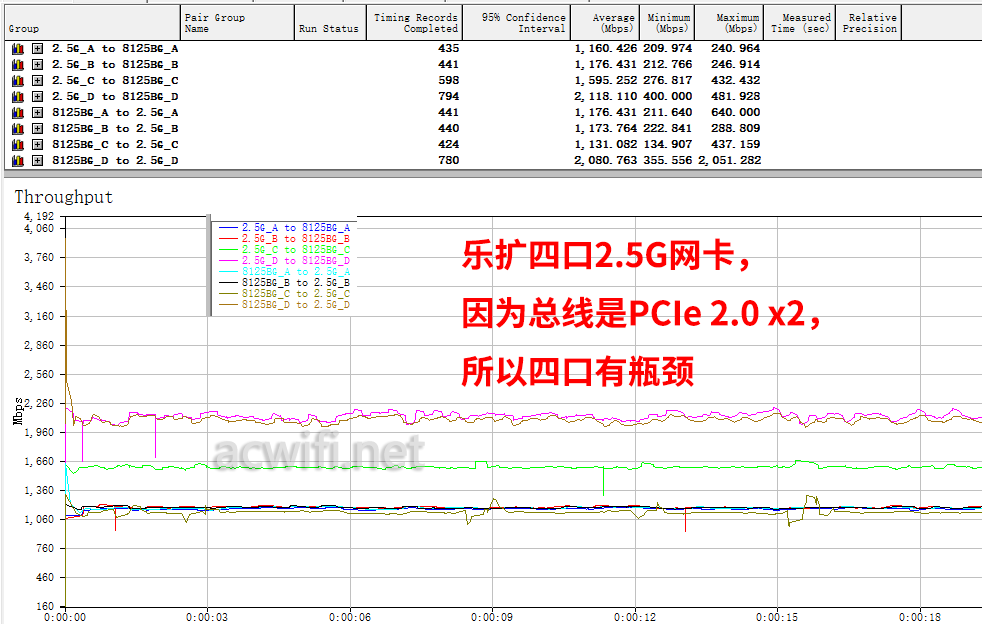Click the average value 1,160.426
The width and height of the screenshot is (982, 624).
tap(606, 48)
